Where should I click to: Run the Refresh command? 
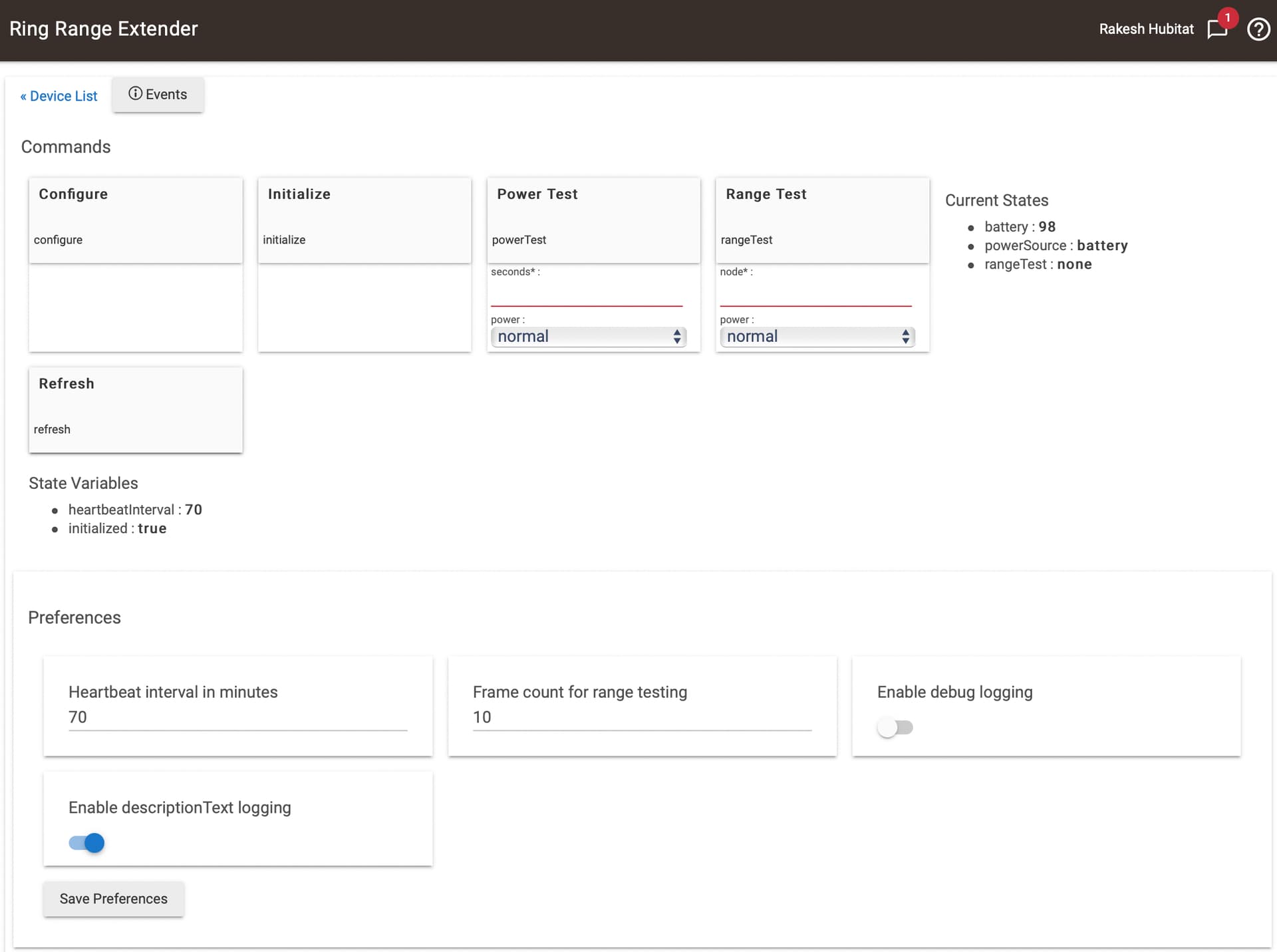coord(135,410)
